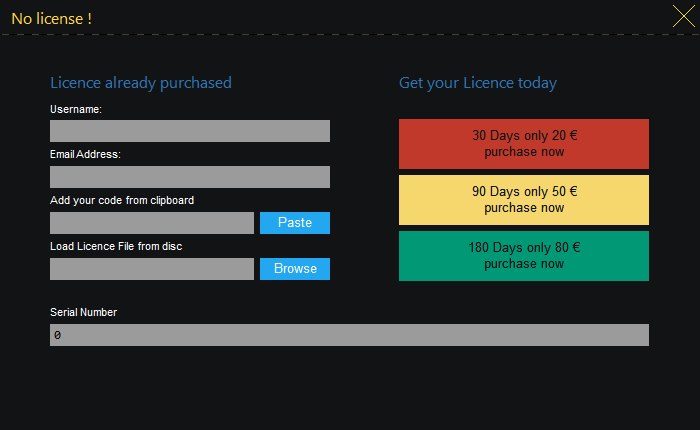
Task: Click 'Load Licence File from disc' label
Action: [116, 246]
